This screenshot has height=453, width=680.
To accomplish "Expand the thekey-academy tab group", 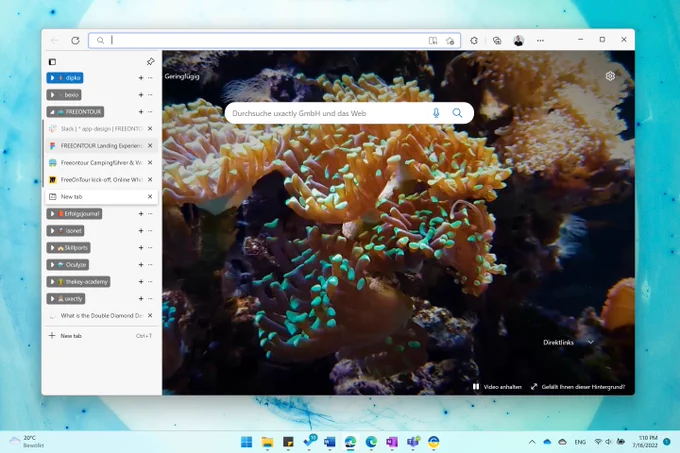I will 52,282.
